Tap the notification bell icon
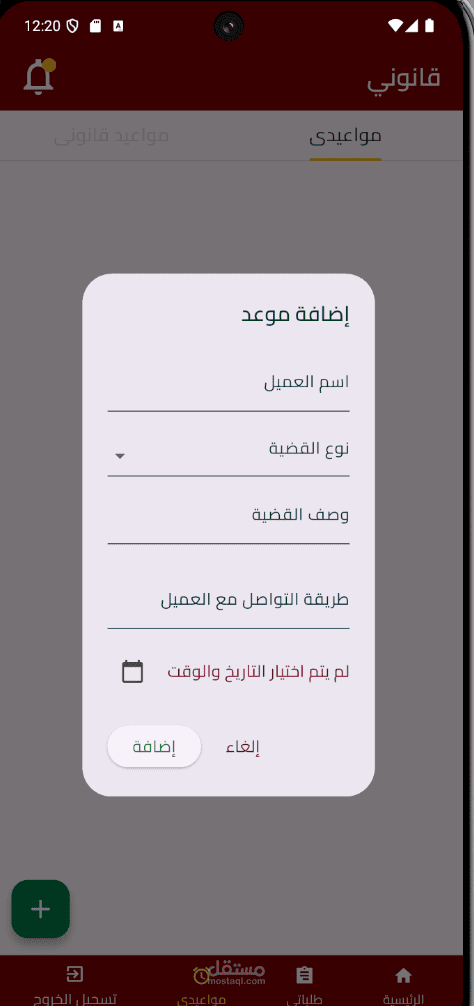Screen dimensions: 474x1006 (38, 78)
